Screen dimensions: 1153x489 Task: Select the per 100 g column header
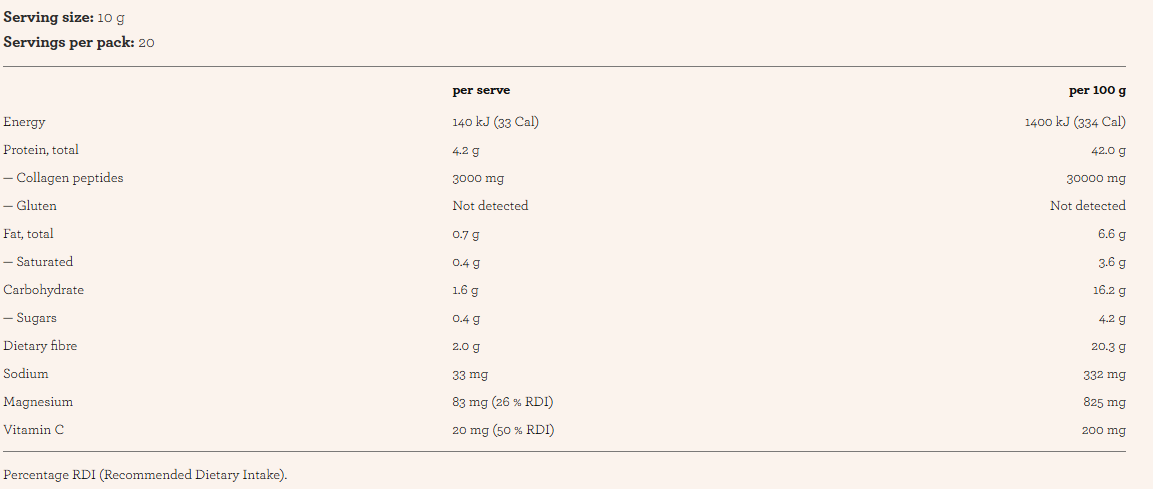[1097, 90]
